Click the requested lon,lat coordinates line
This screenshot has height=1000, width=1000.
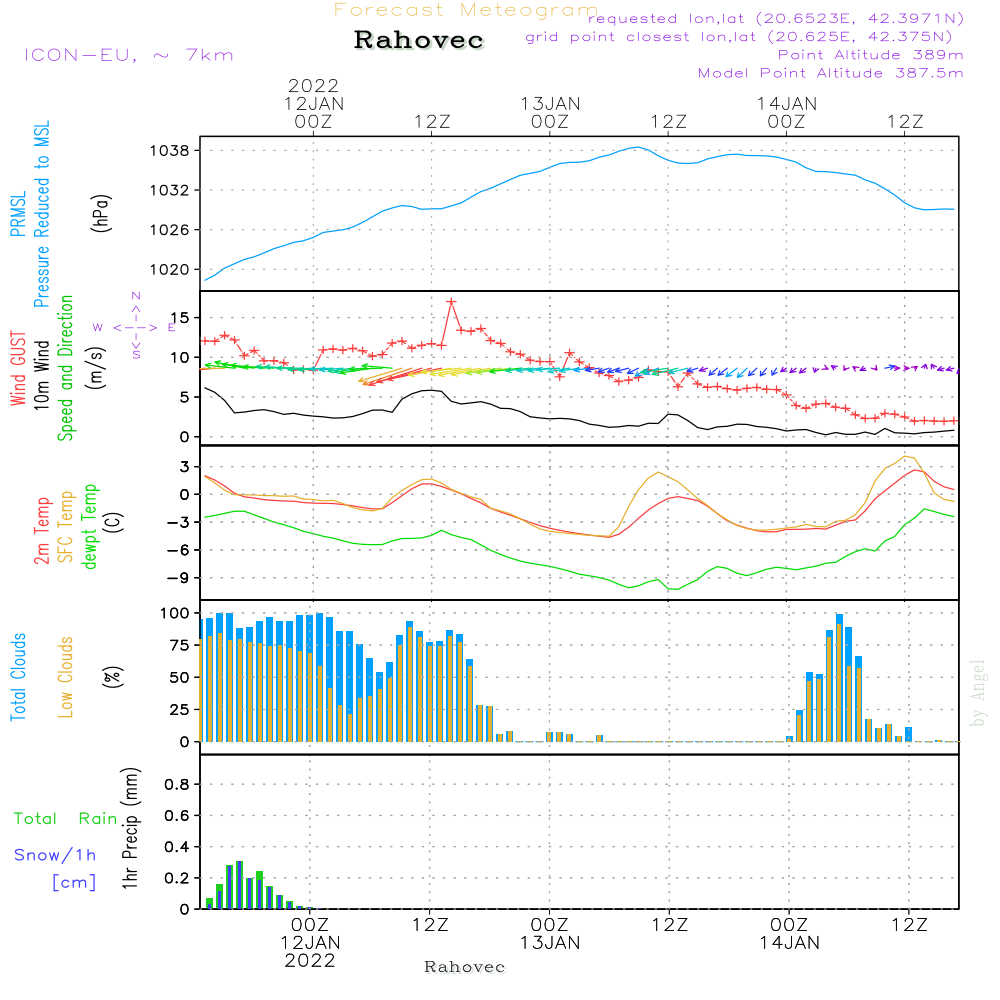click(x=776, y=18)
